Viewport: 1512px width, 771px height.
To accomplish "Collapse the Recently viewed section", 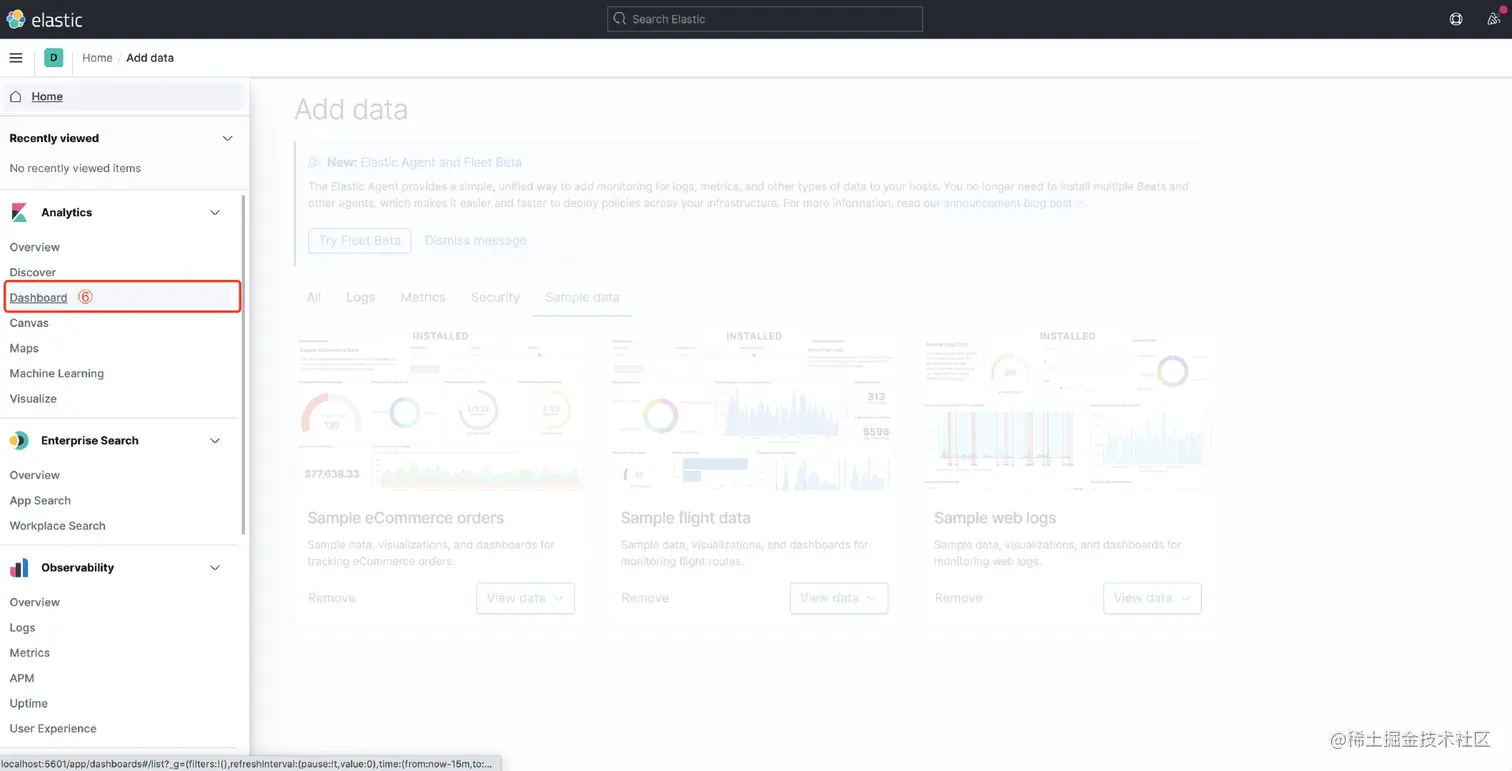I will [227, 139].
